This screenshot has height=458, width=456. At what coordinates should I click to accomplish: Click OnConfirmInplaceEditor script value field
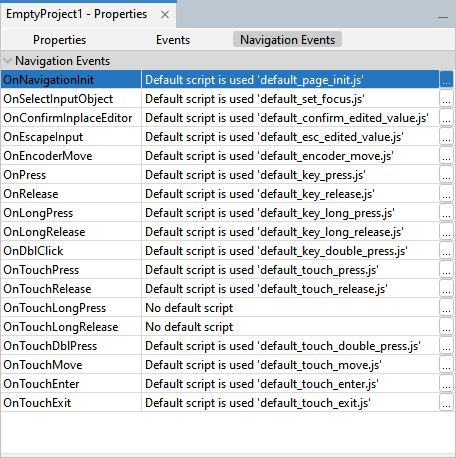[x=290, y=118]
